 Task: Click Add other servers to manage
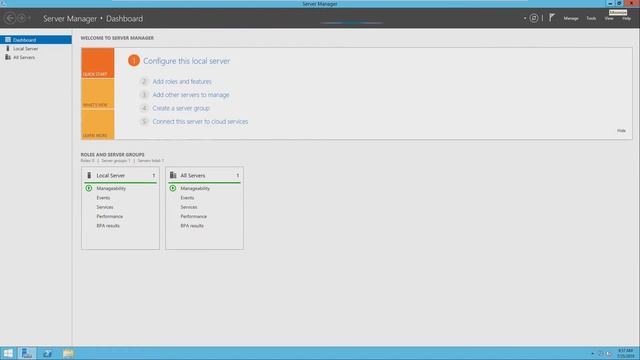(x=191, y=95)
